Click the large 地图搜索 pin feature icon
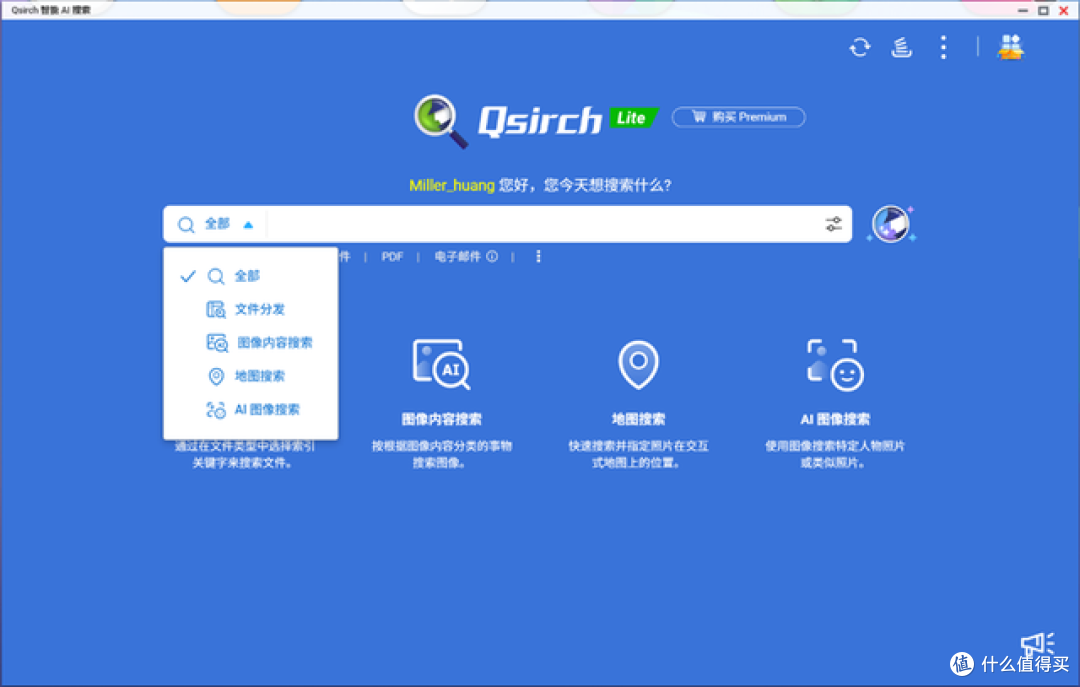Screen dimensions: 1080x687 tap(638, 365)
